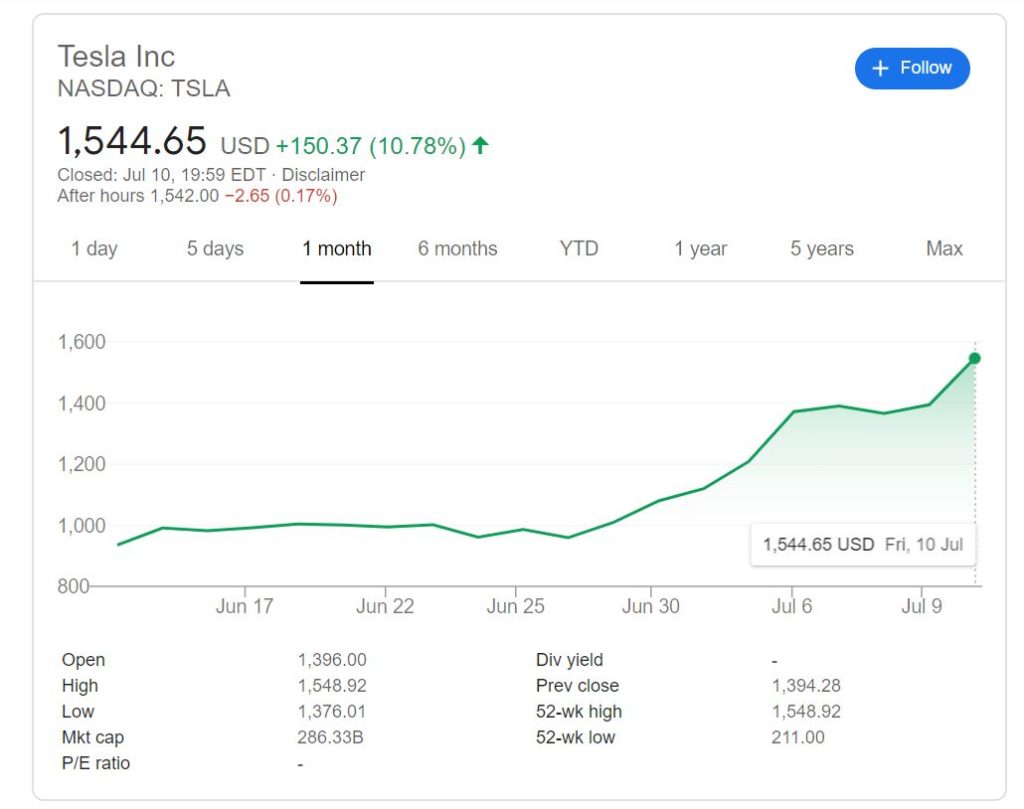Click the 52-wk low label

[575, 737]
